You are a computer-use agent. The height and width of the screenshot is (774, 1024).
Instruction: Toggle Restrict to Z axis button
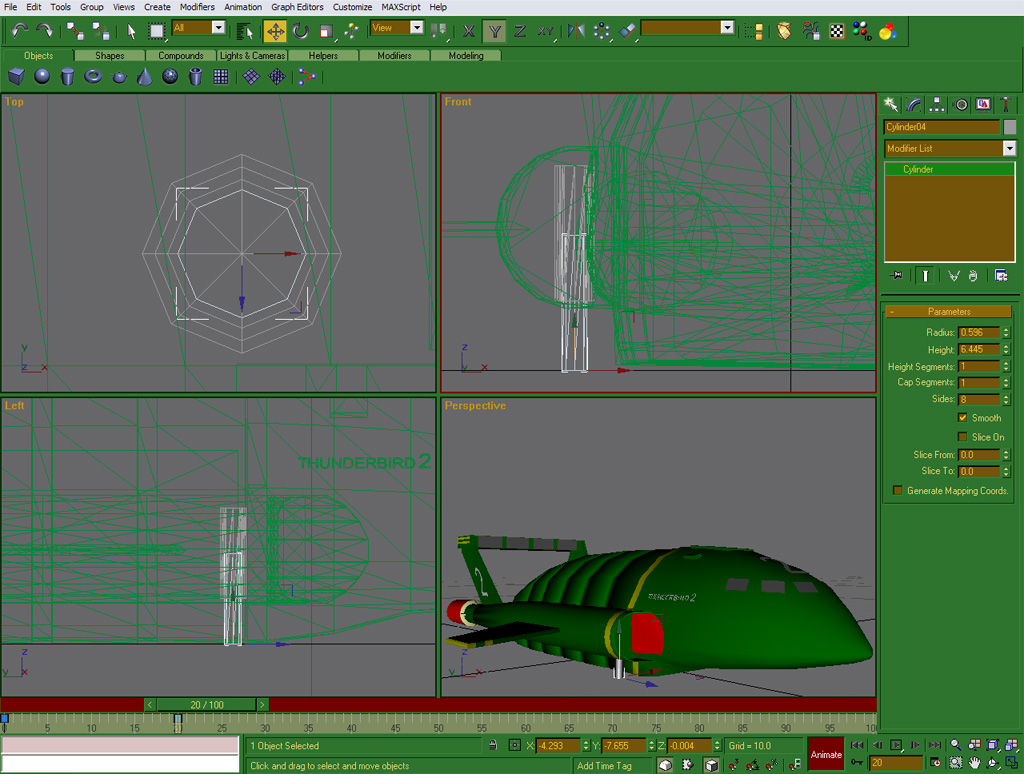520,31
